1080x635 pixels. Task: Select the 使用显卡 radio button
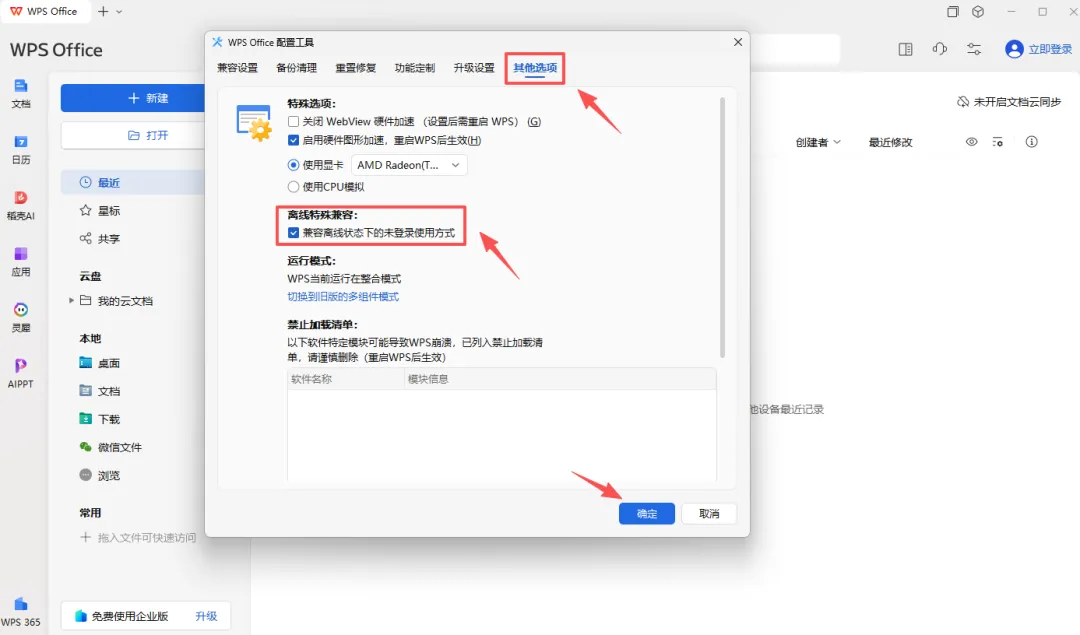[x=293, y=165]
